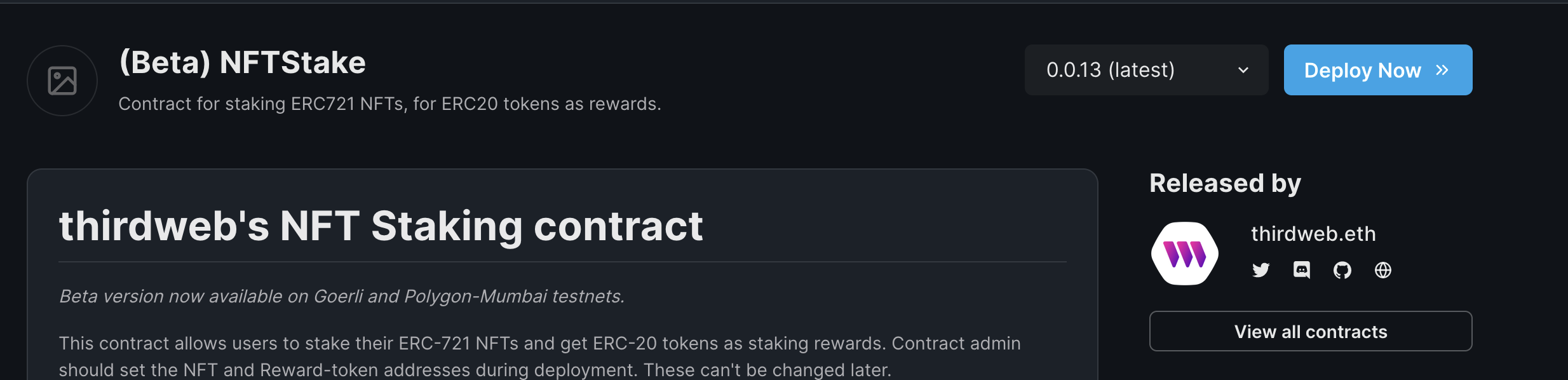This screenshot has width=1568, height=380.
Task: Click the divider line under readme heading
Action: point(563,262)
